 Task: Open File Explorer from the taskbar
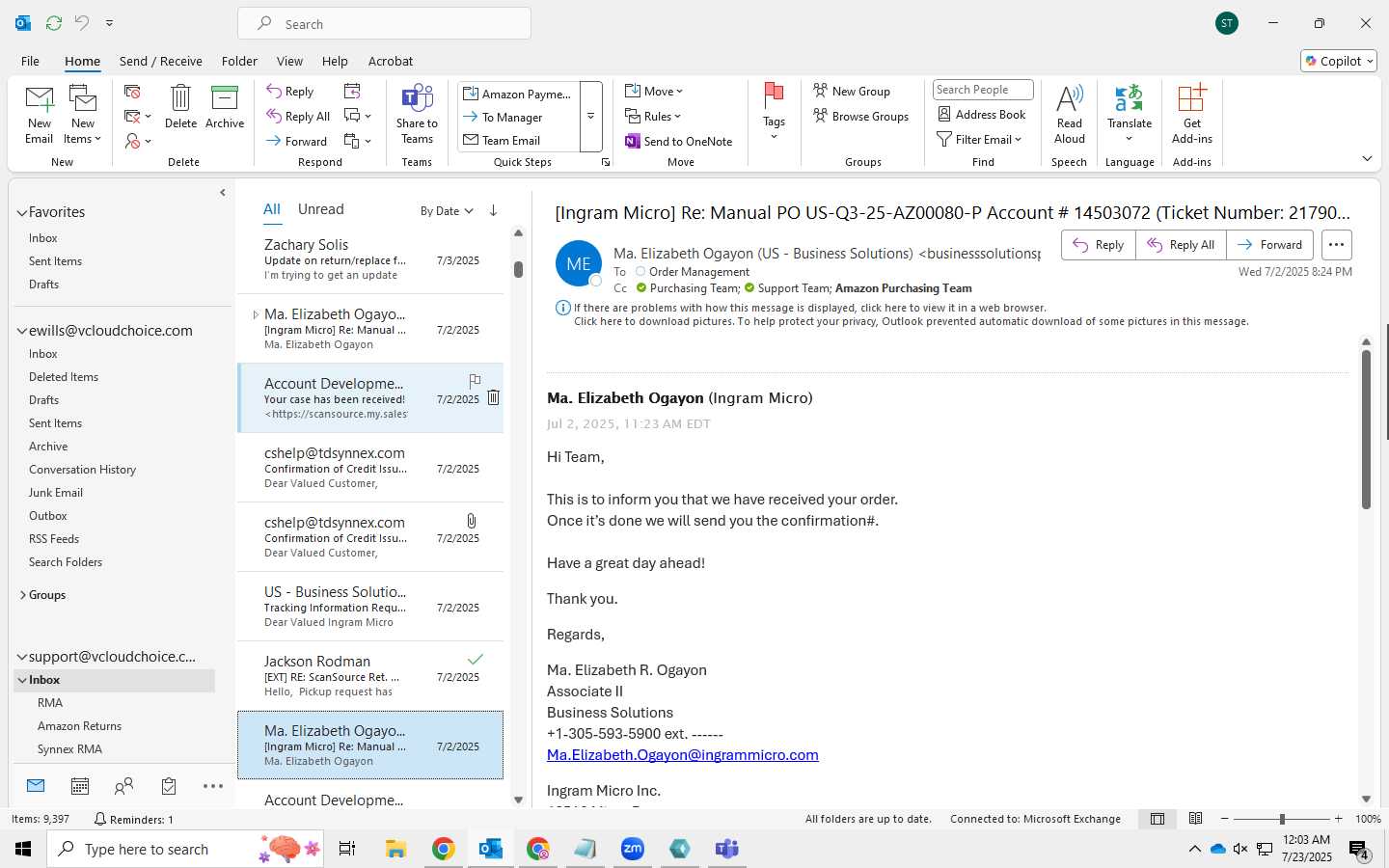395,849
